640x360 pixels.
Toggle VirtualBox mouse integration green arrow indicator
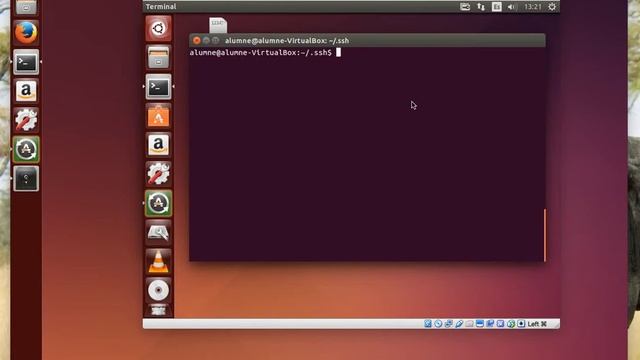pos(511,324)
